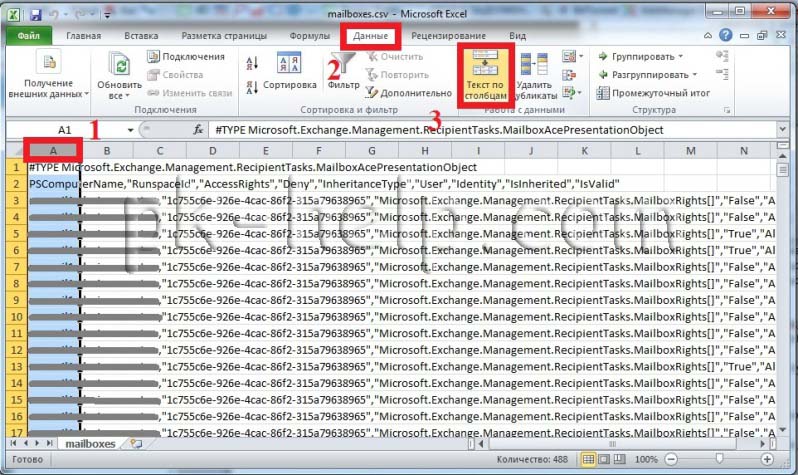
Task: Open the Формулы ribbon tab
Action: pyautogui.click(x=309, y=36)
